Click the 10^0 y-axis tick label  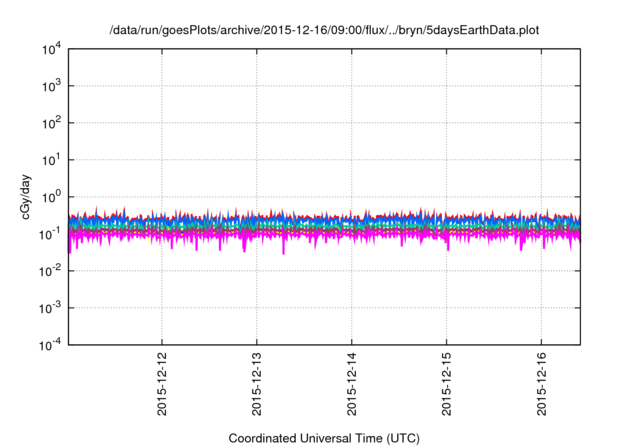[51, 198]
